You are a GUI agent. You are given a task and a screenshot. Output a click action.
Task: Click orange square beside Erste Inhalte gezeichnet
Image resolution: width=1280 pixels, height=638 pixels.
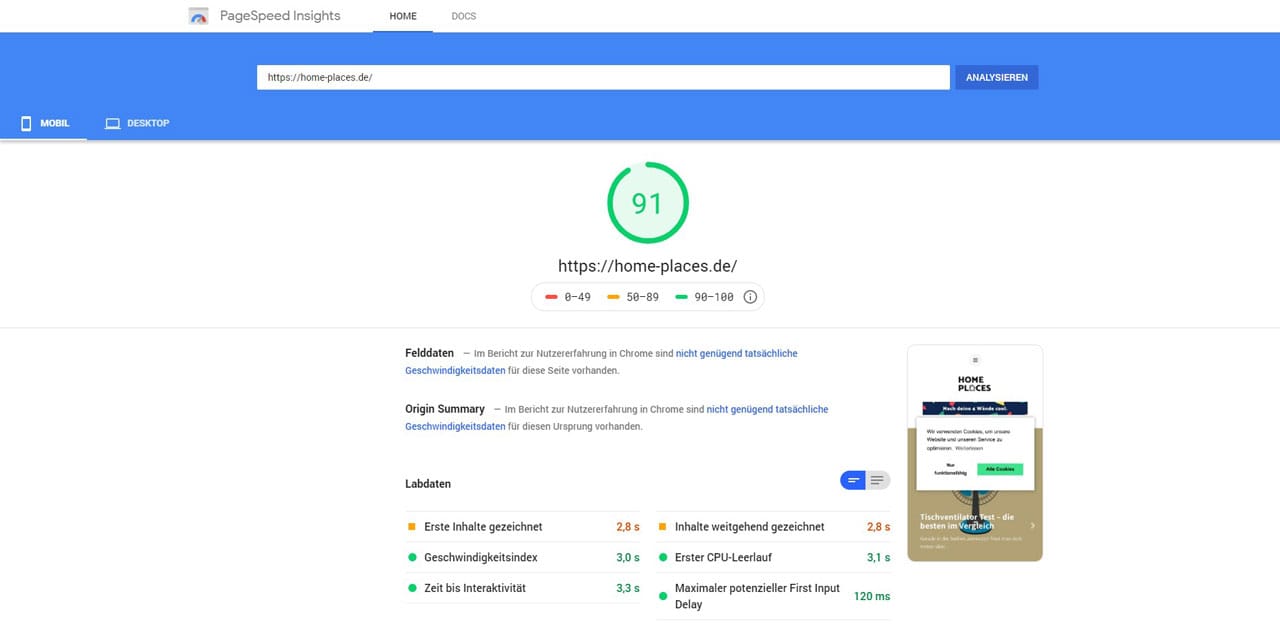click(x=412, y=526)
